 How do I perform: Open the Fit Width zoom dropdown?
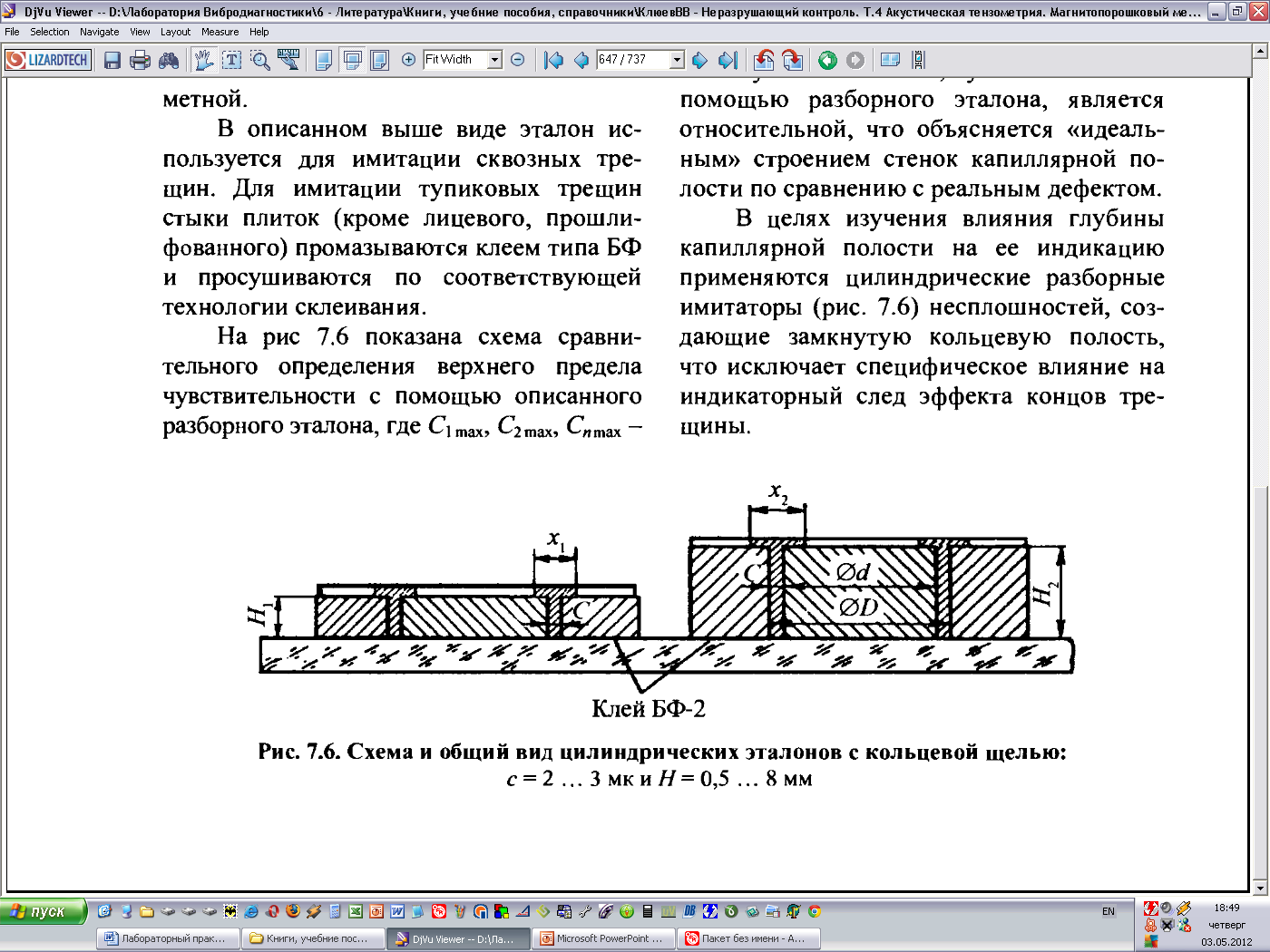click(x=494, y=60)
